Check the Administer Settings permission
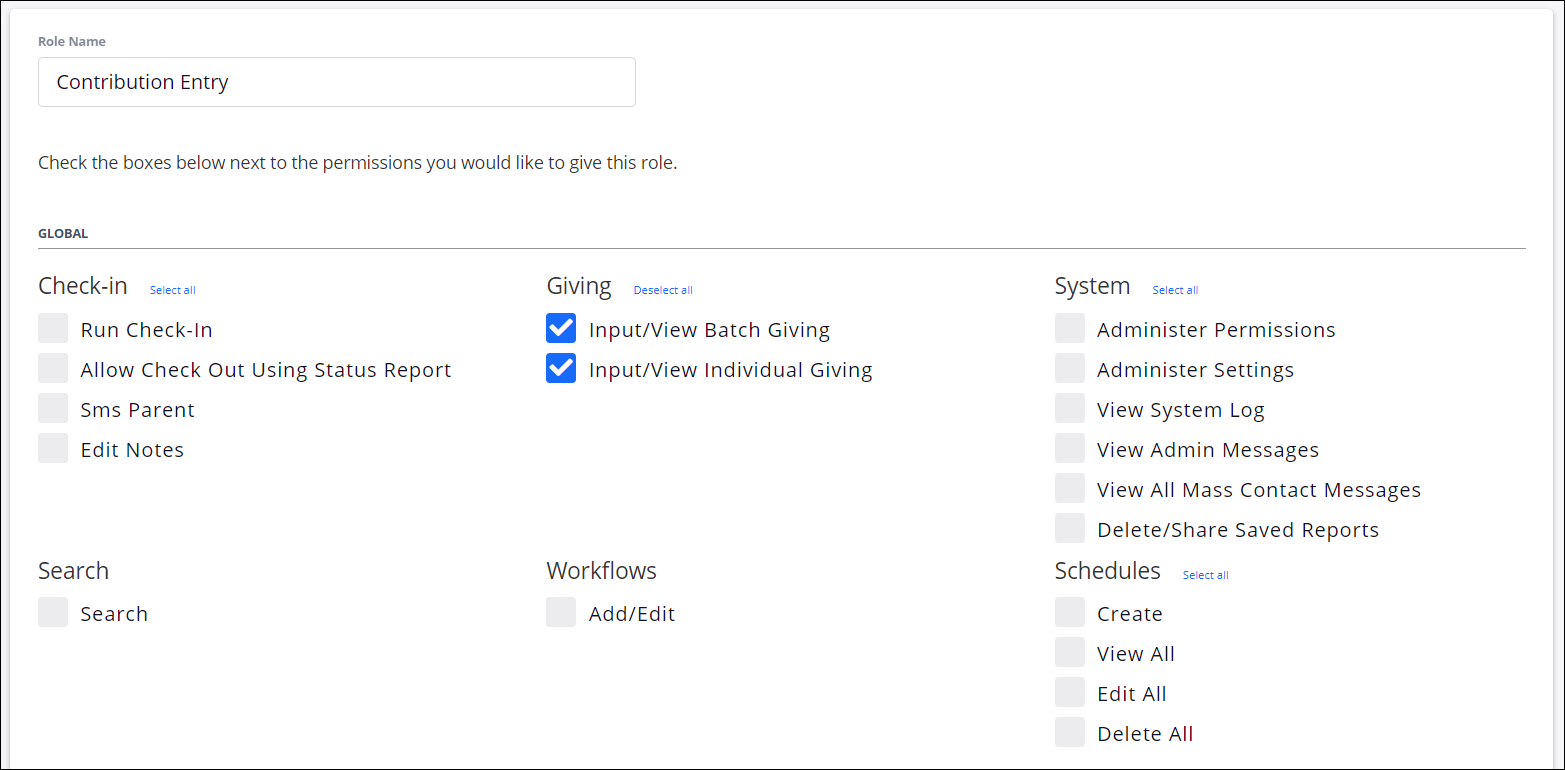 (1069, 368)
